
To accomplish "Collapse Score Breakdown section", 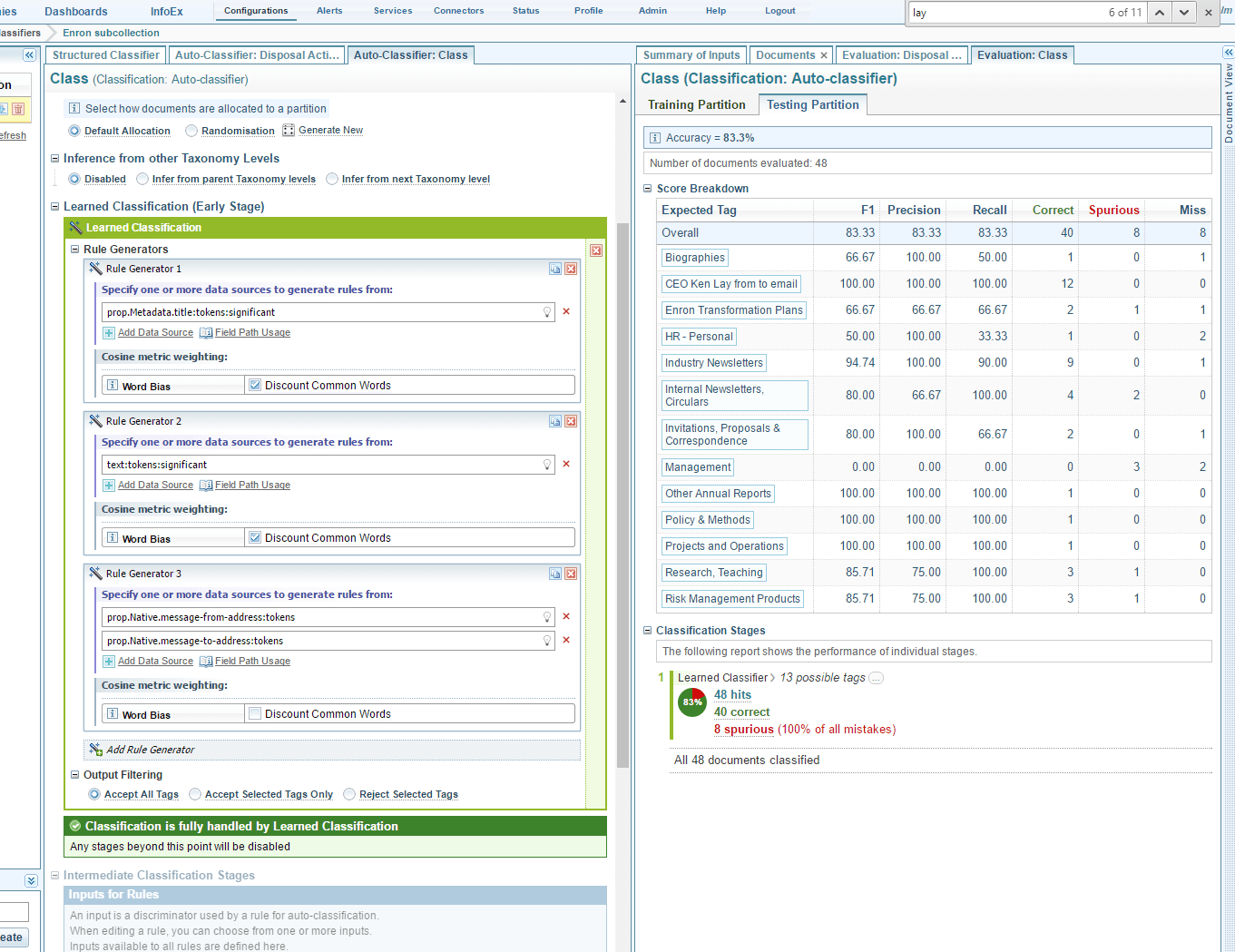I will (x=648, y=189).
